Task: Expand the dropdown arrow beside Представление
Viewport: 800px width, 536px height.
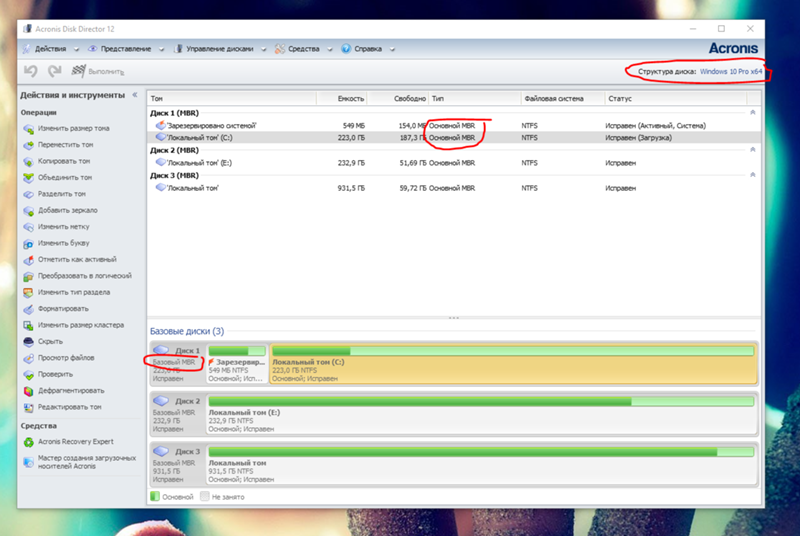Action: 161,49
